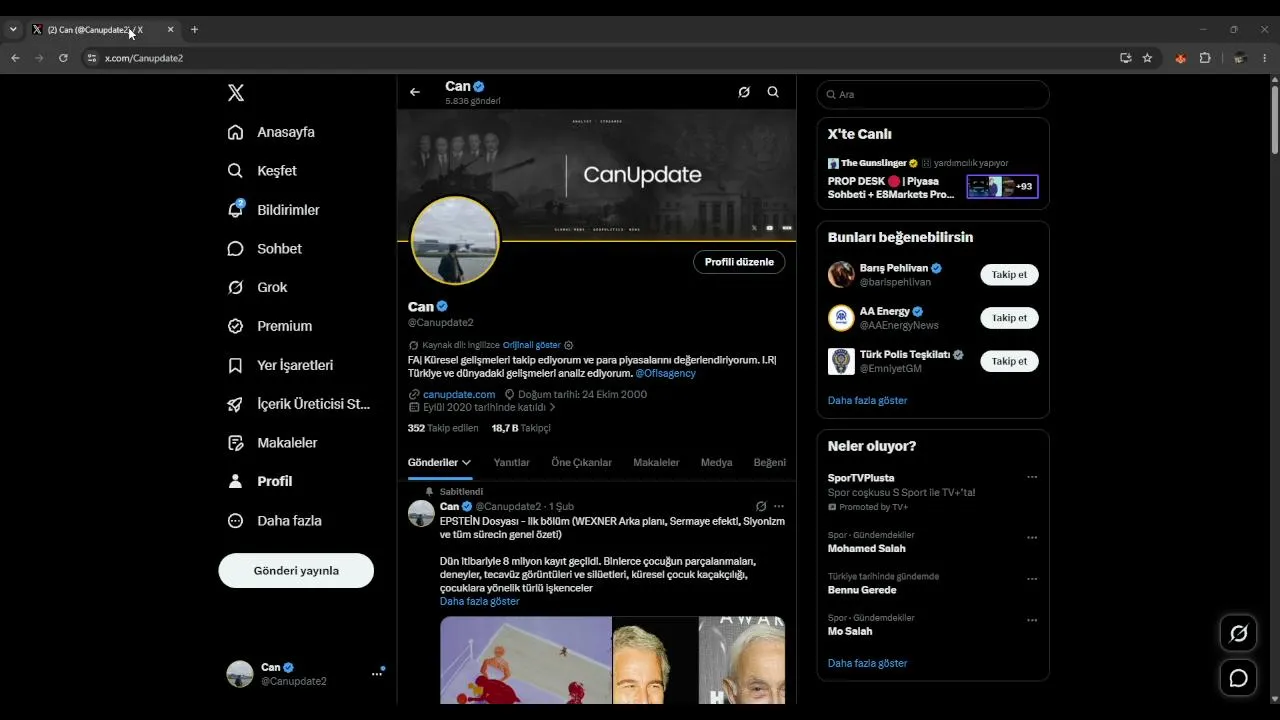Open more options for the SporTVPlusta trend
This screenshot has height=720, width=1280.
1032,478
